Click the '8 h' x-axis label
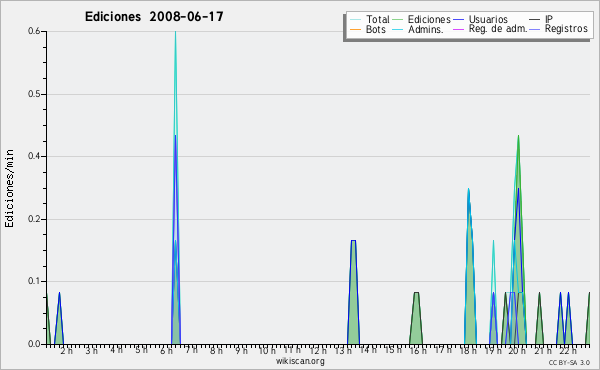Screen dimensions: 600x370 (x=216, y=351)
